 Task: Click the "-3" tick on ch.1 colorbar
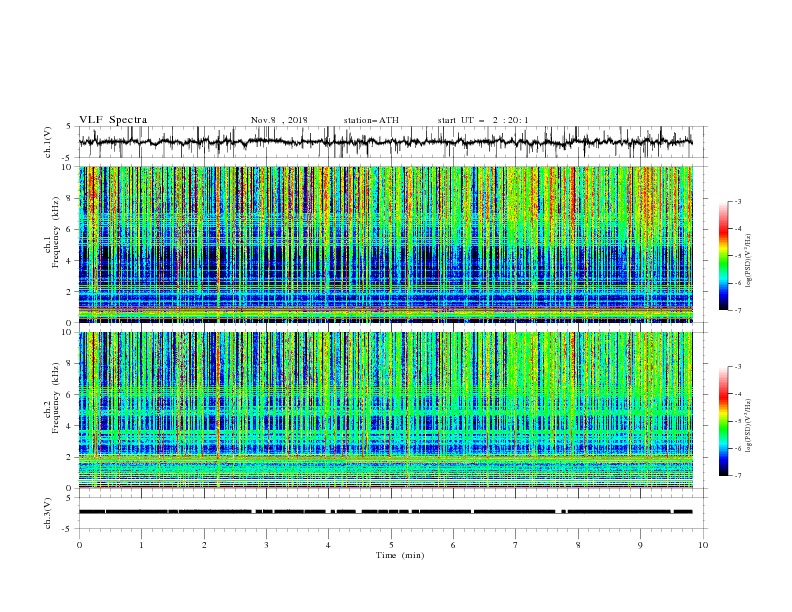tap(738, 201)
